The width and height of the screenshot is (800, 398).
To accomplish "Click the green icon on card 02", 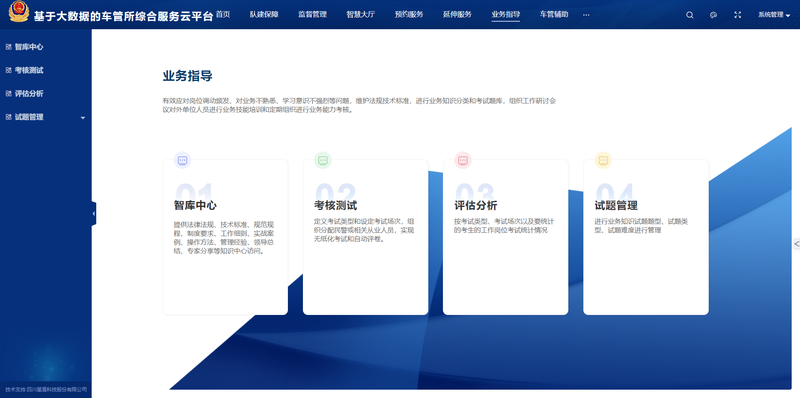I will point(322,160).
